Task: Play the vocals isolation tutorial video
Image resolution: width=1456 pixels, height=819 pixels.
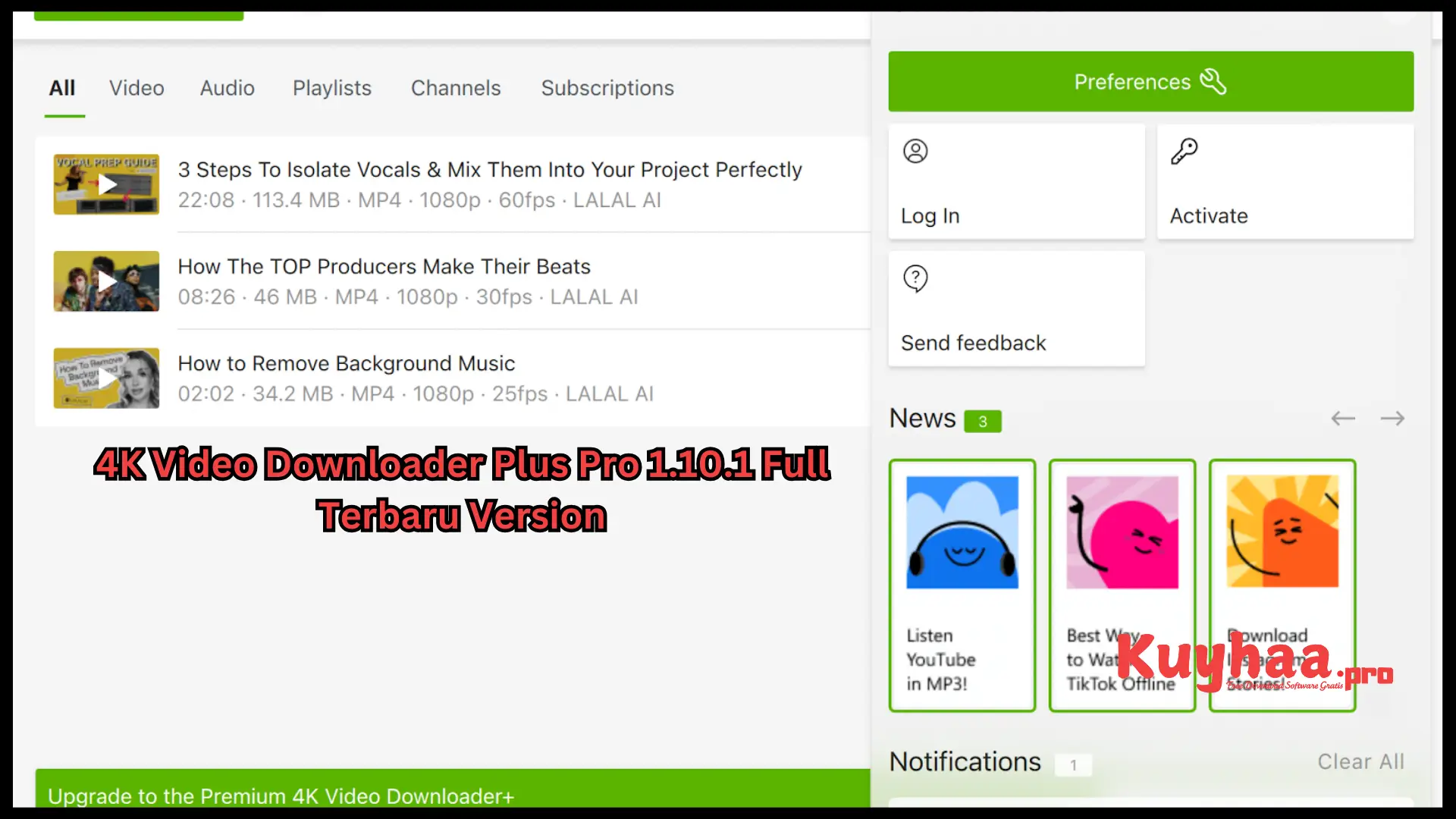Action: (x=106, y=184)
